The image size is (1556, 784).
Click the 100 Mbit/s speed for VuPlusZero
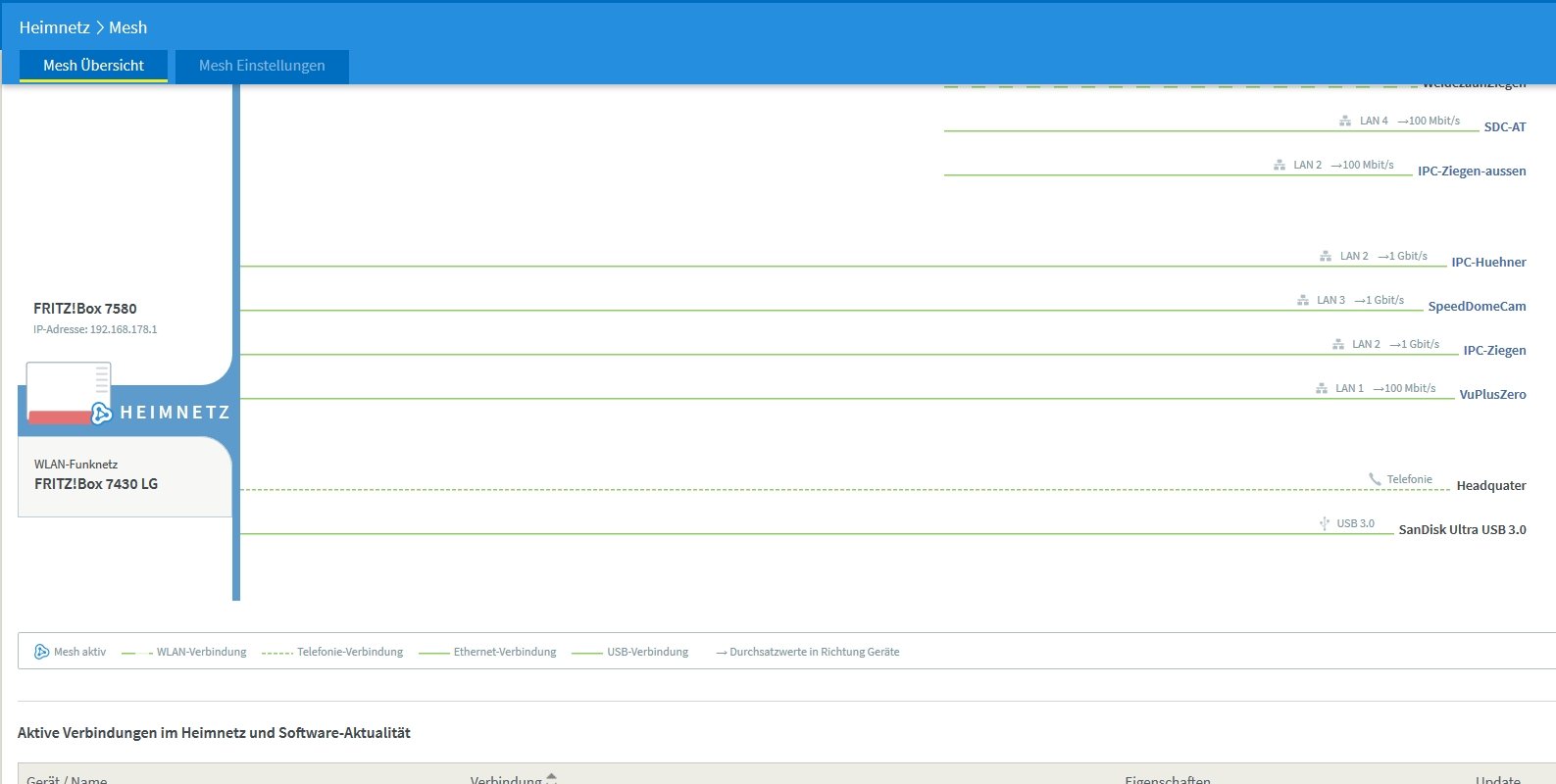[1405, 388]
